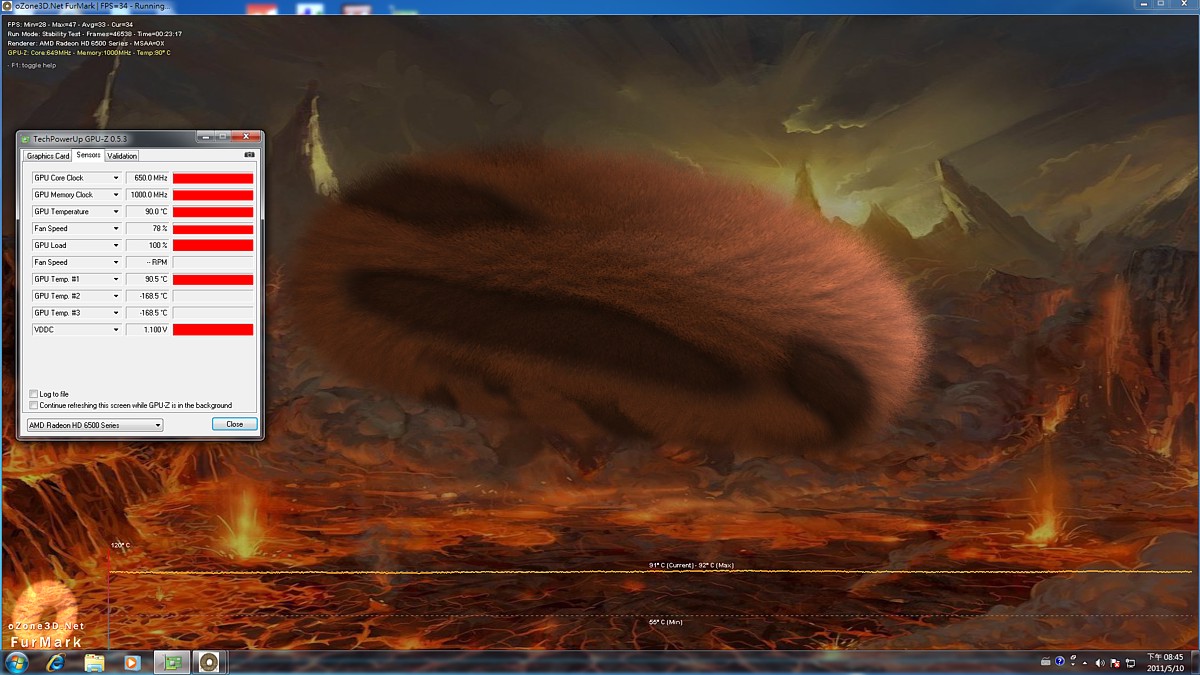
Task: Click the GPU Load red graph bar
Action: 213,246
